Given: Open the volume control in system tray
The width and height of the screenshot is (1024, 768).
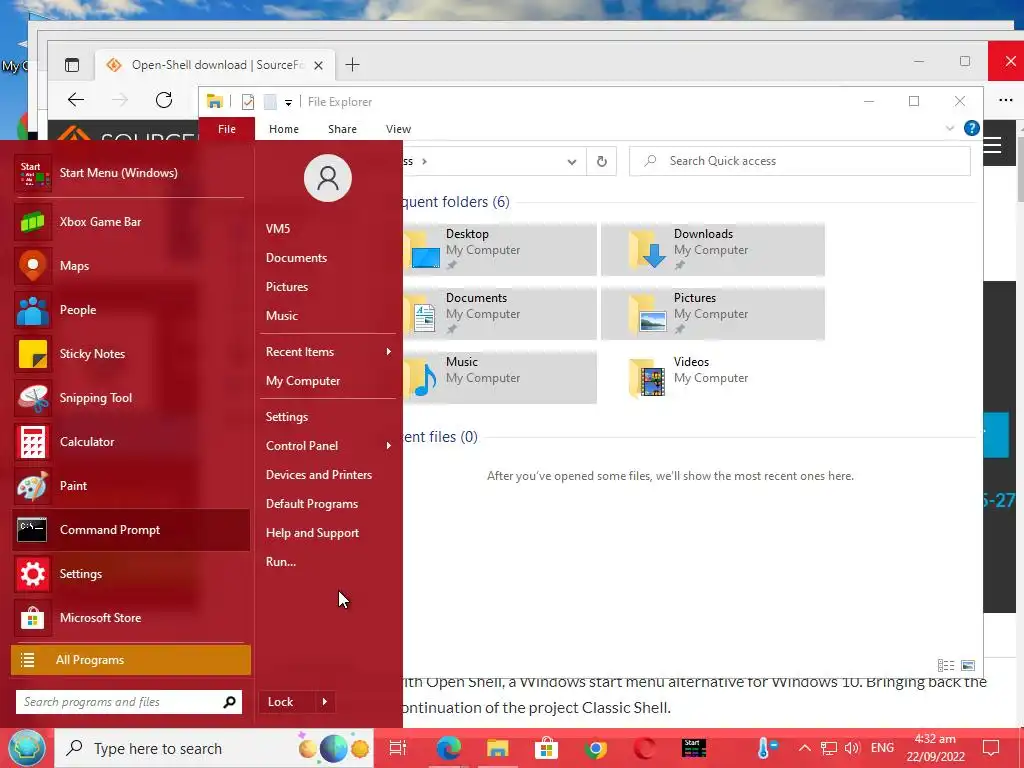Looking at the screenshot, I should pos(852,748).
